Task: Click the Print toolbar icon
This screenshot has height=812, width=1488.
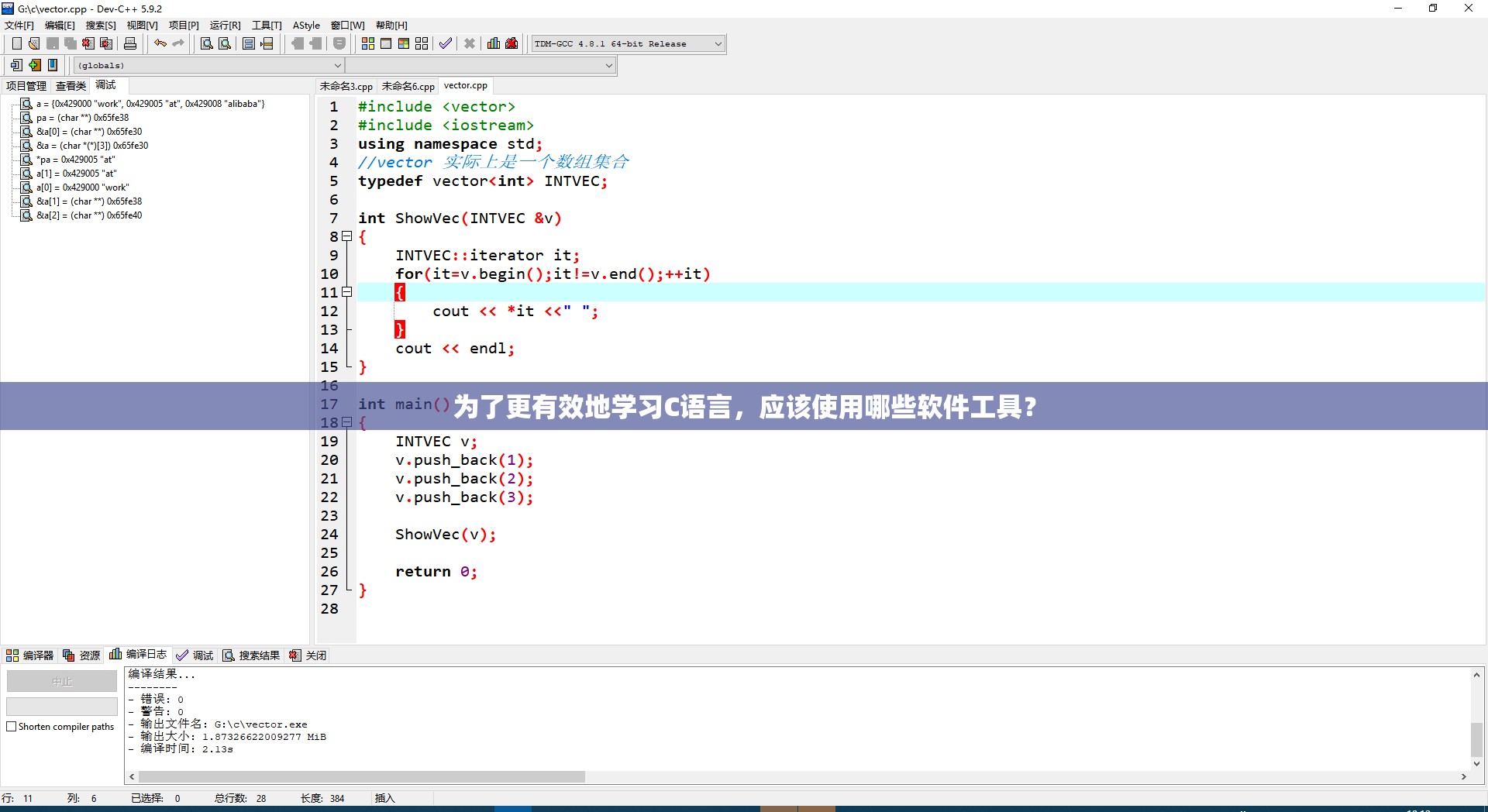Action: point(130,44)
